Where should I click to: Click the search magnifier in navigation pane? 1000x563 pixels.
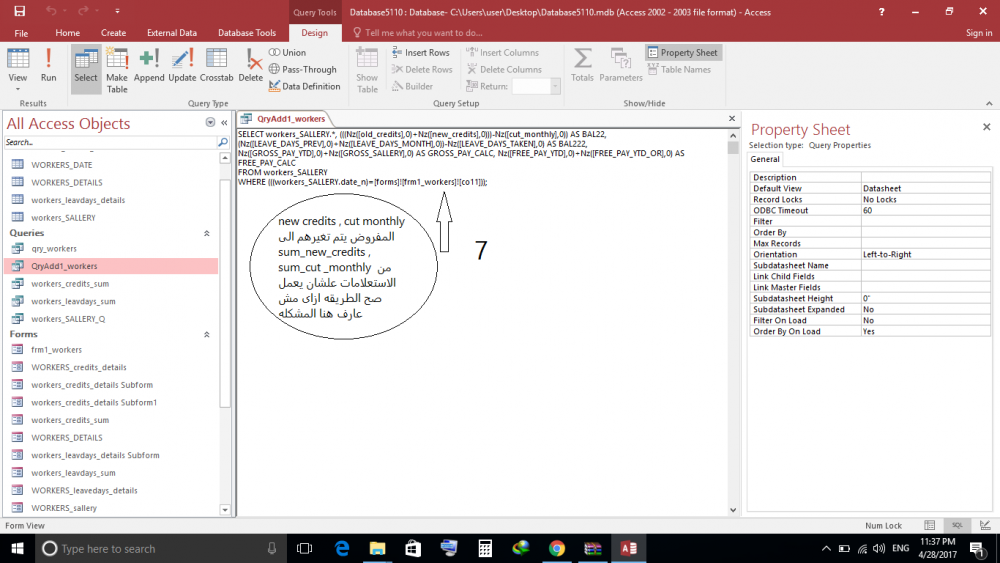[x=223, y=142]
